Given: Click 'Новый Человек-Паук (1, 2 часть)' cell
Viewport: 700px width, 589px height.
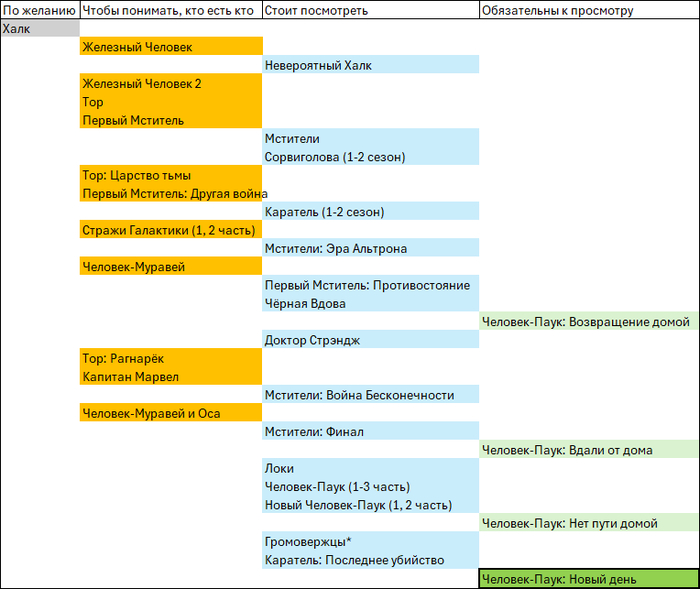Looking at the screenshot, I should pyautogui.click(x=371, y=504).
